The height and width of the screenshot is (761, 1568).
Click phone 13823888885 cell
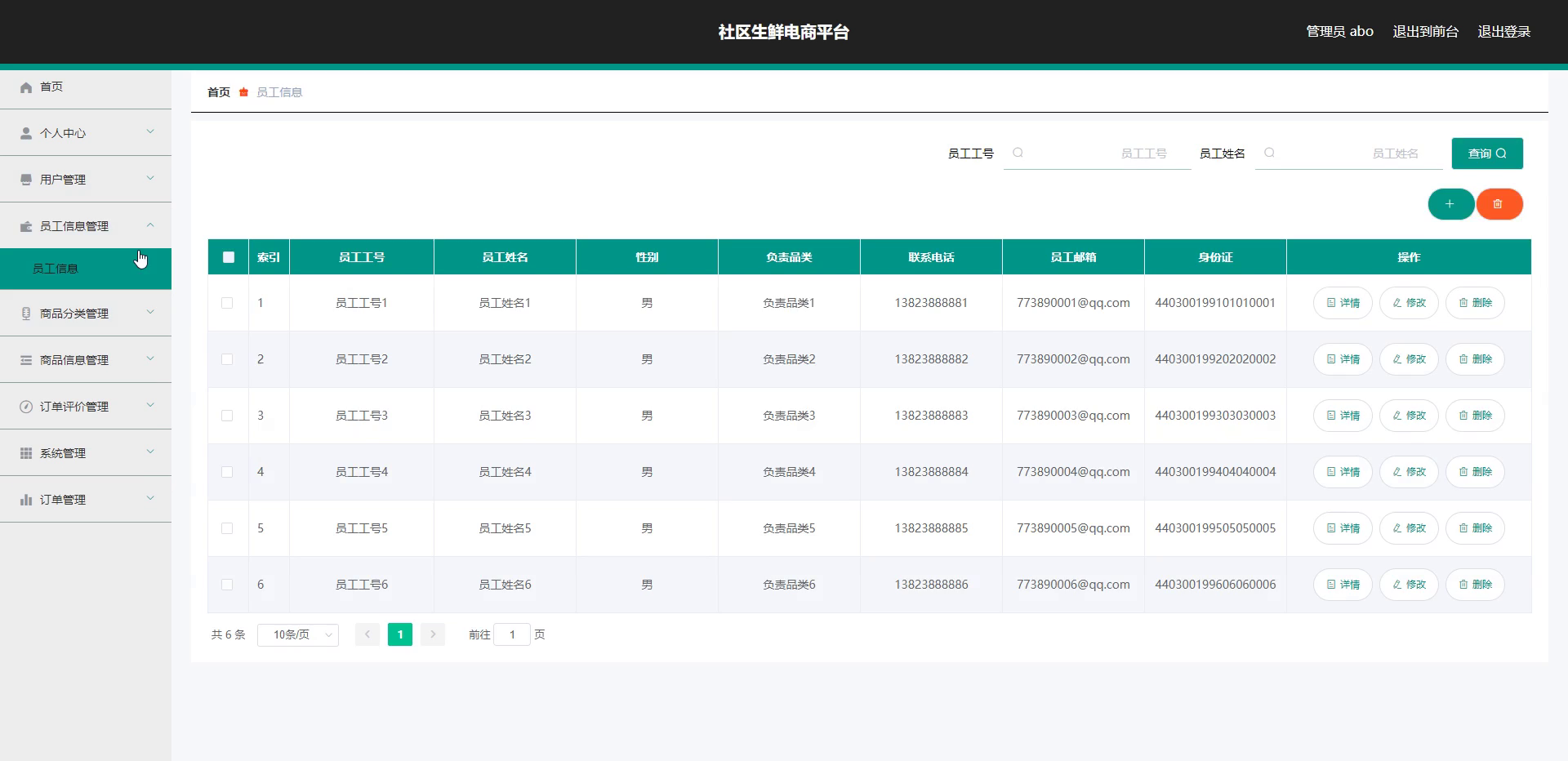click(x=931, y=528)
